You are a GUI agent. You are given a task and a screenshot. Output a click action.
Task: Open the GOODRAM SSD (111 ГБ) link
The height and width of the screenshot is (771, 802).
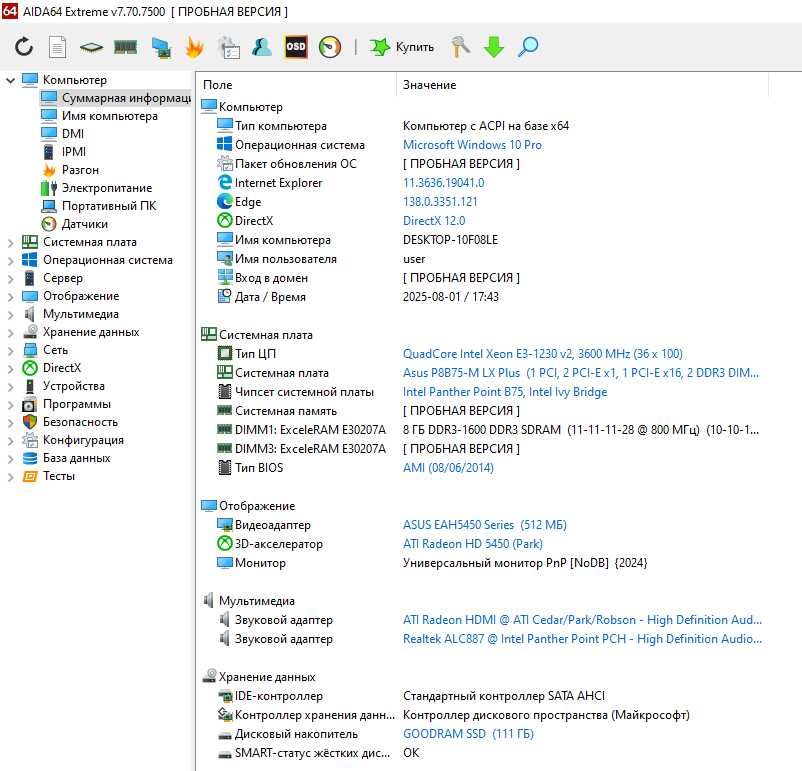click(468, 734)
